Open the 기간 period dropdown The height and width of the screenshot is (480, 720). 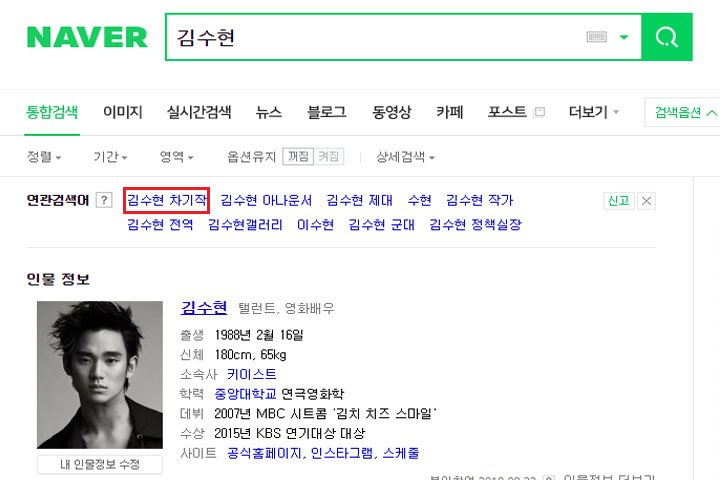110,157
